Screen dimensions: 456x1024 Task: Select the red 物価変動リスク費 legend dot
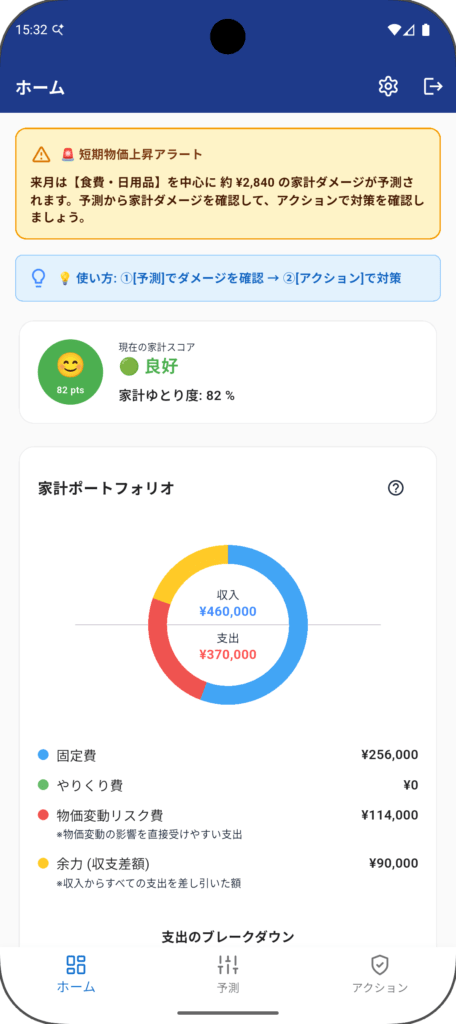pos(44,815)
